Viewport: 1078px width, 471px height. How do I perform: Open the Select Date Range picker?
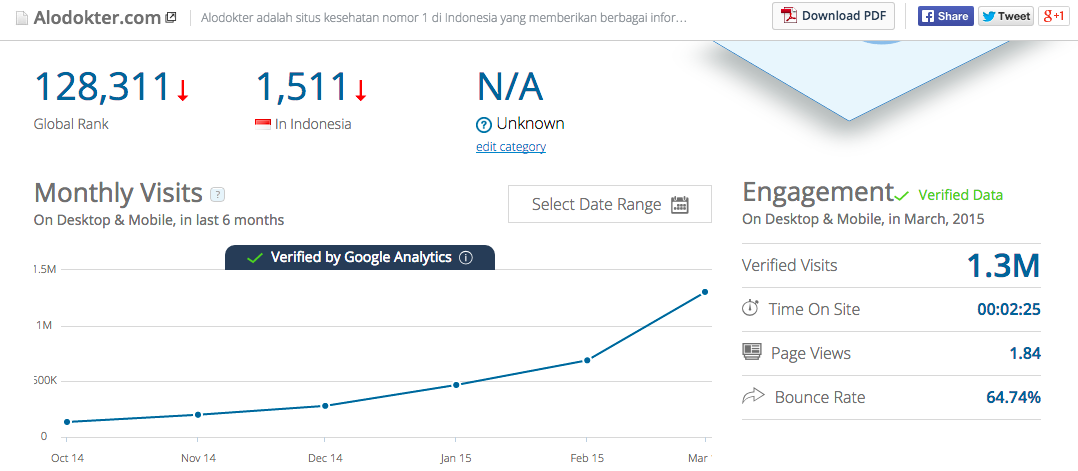610,204
